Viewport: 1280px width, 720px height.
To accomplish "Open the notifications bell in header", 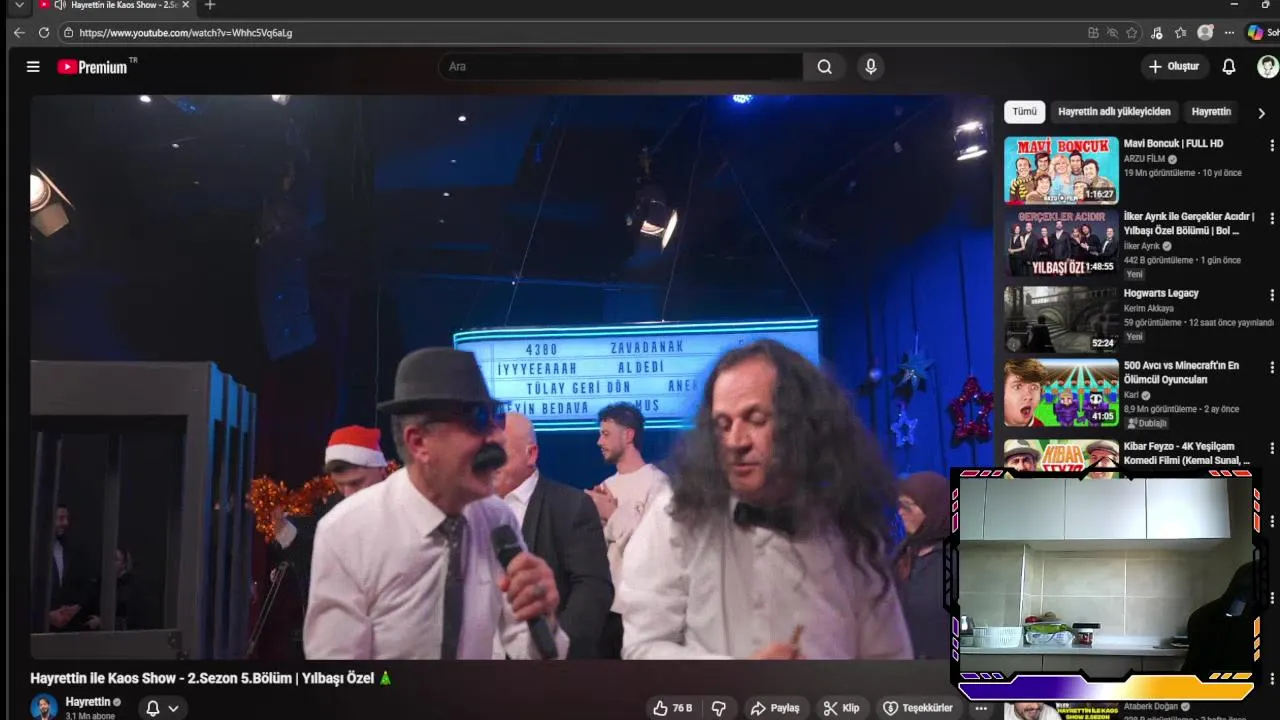I will coord(1229,67).
